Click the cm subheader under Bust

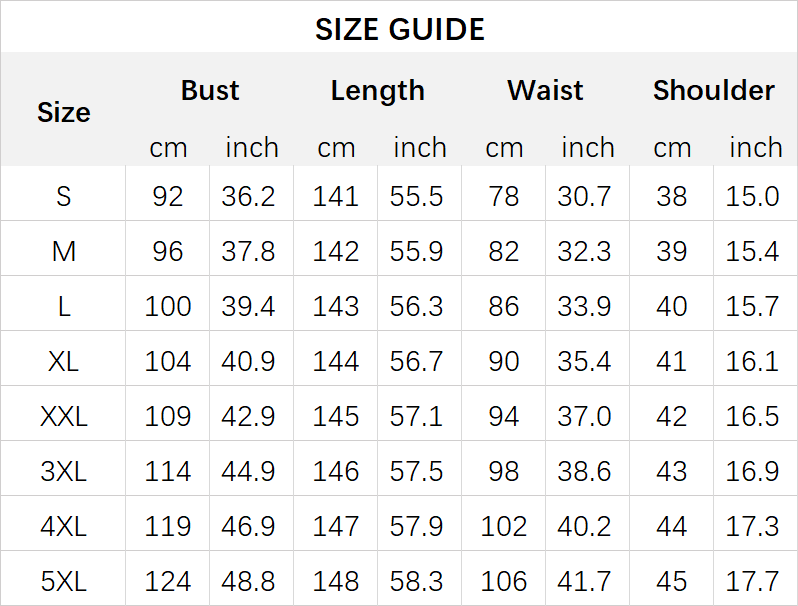tap(168, 148)
